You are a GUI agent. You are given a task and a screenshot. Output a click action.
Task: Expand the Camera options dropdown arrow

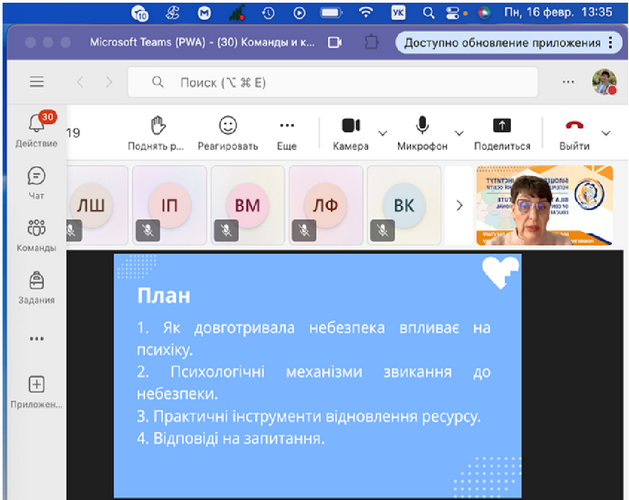(x=383, y=132)
